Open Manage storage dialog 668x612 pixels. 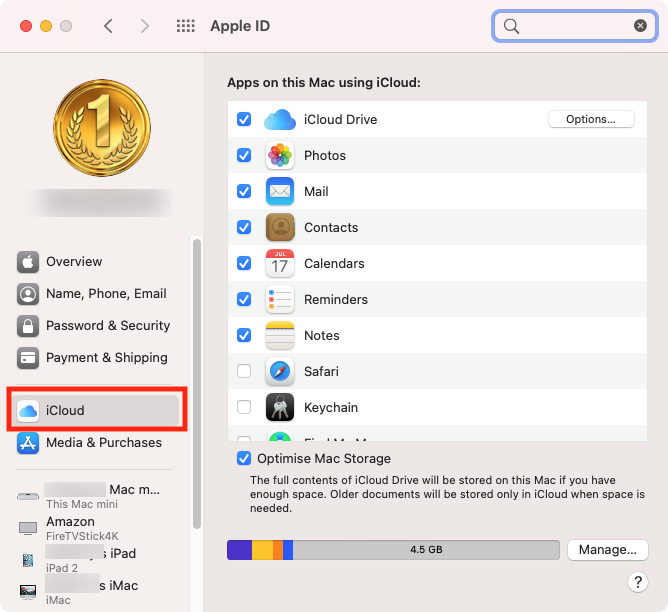(x=608, y=550)
